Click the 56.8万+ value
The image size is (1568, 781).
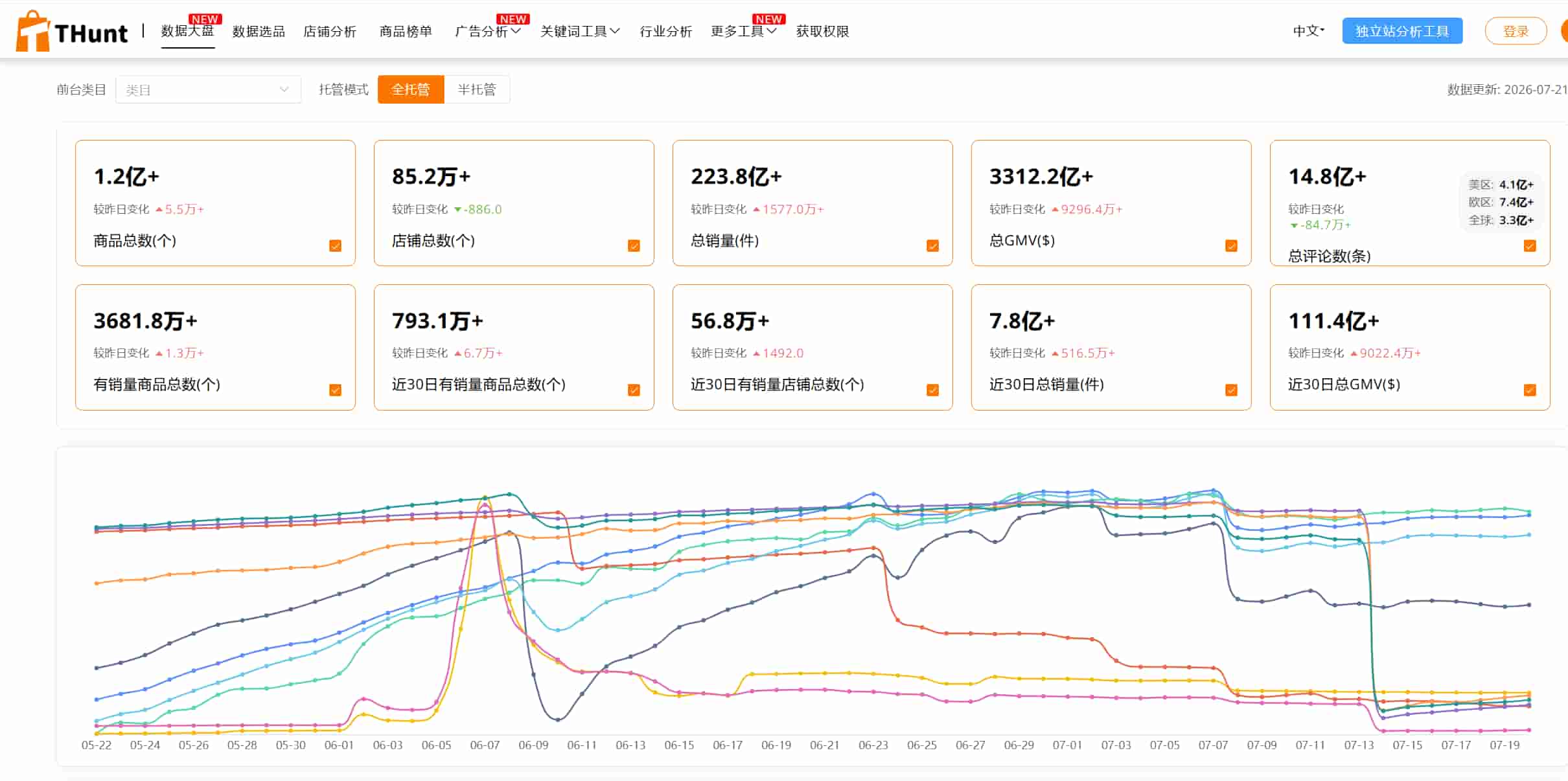coord(730,321)
